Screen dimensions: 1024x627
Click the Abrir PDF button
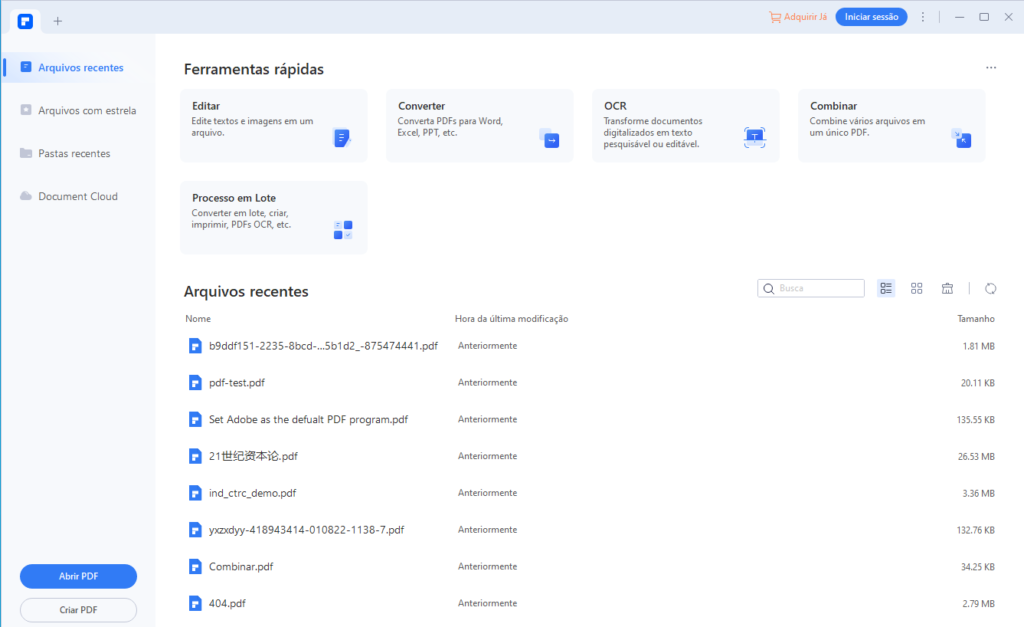point(78,576)
